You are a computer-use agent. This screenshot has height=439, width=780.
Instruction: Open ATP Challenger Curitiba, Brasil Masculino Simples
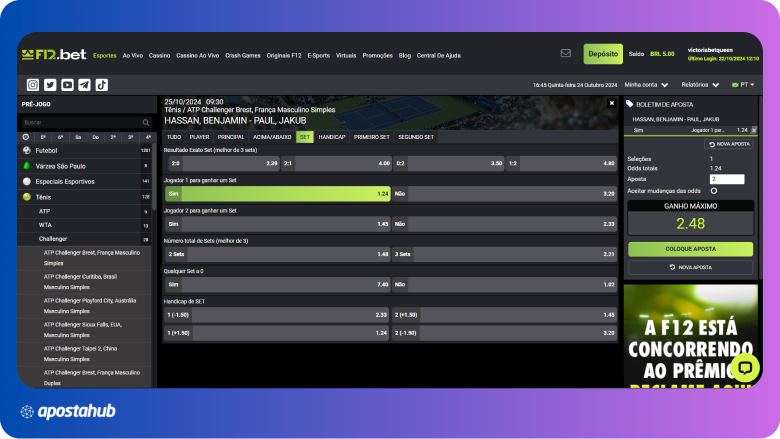[85, 282]
